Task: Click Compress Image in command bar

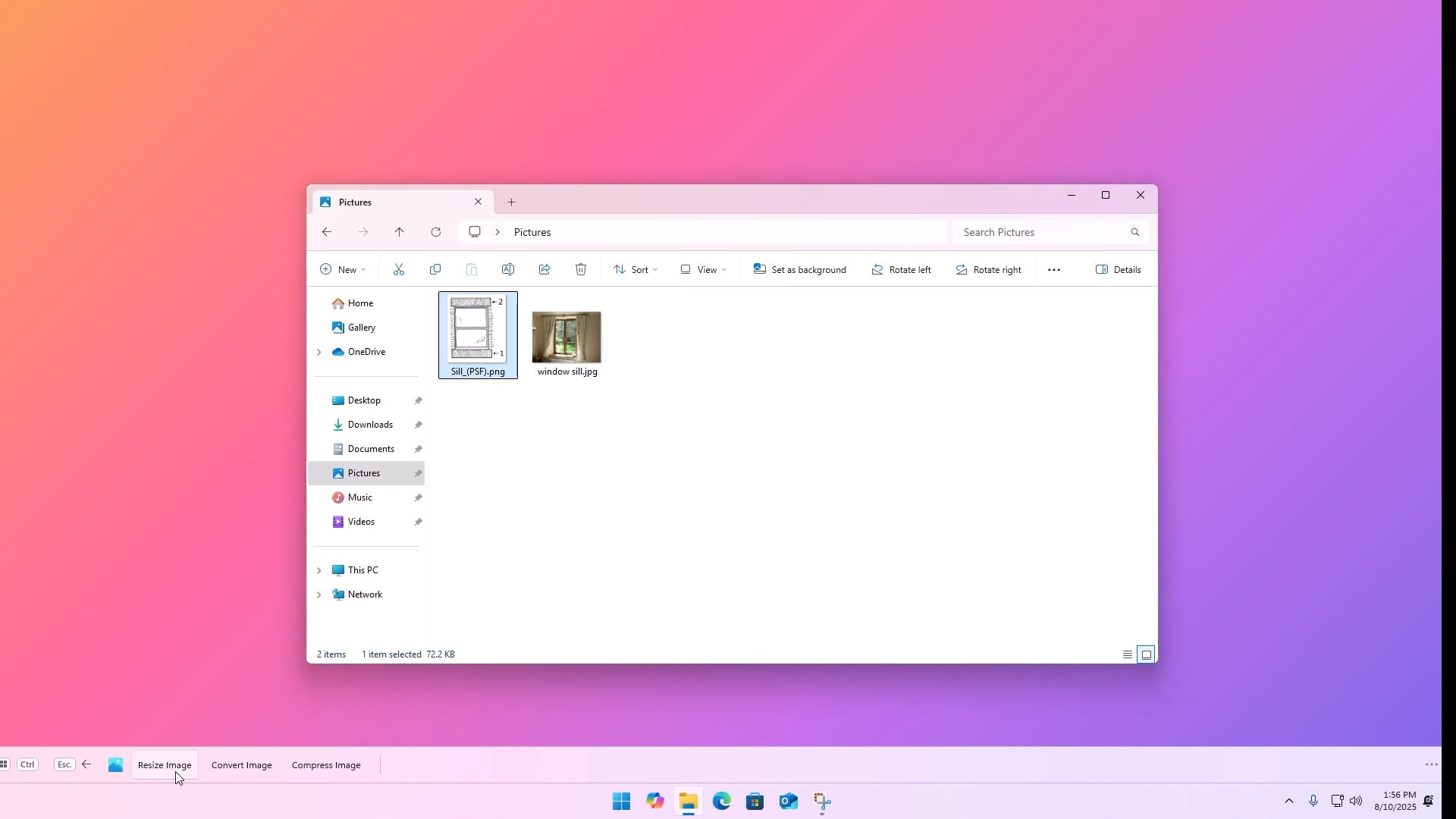Action: 326,765
